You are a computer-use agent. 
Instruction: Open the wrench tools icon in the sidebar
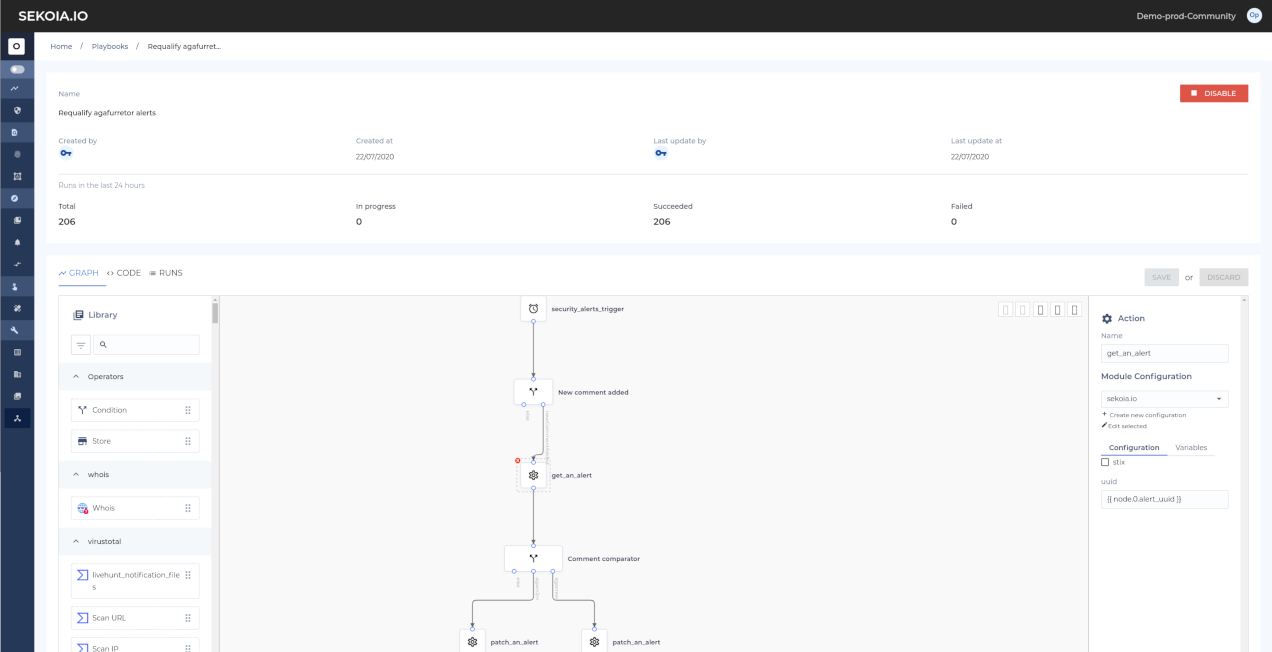pyautogui.click(x=17, y=330)
